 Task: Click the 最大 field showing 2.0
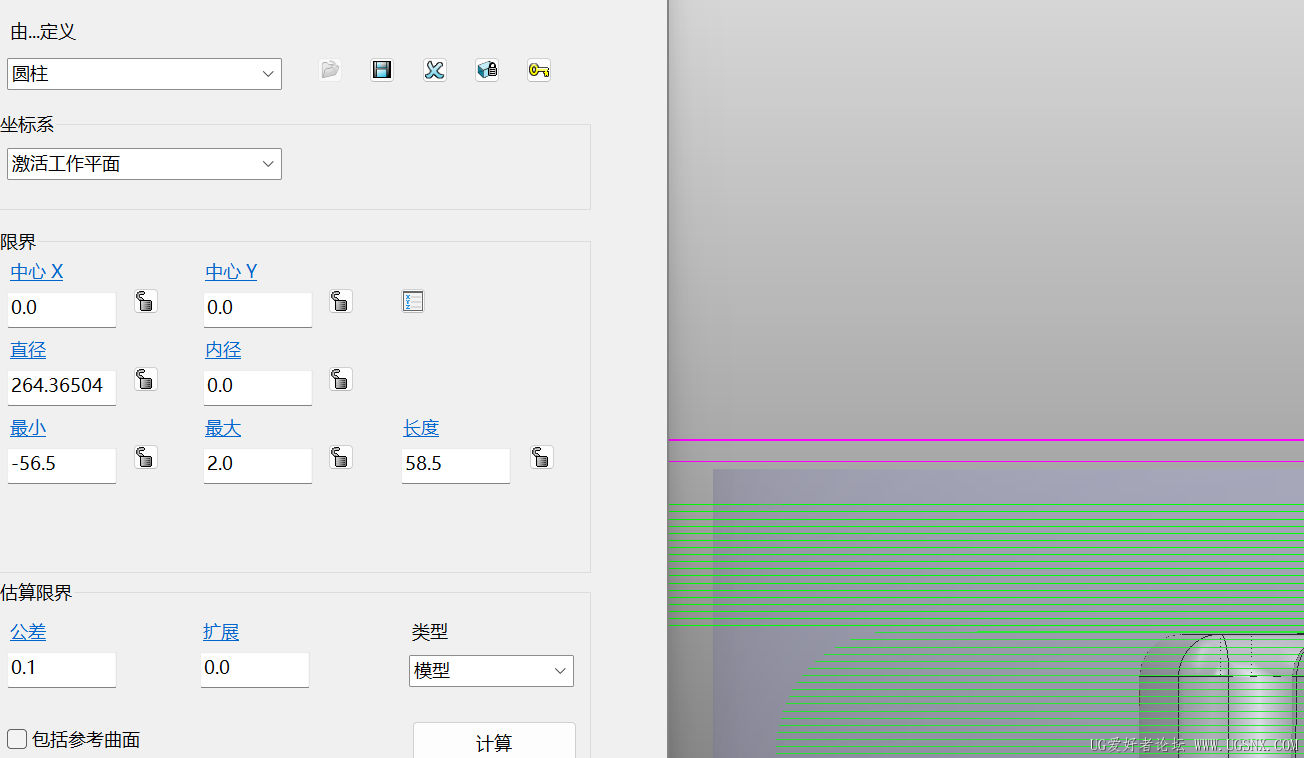(x=258, y=465)
